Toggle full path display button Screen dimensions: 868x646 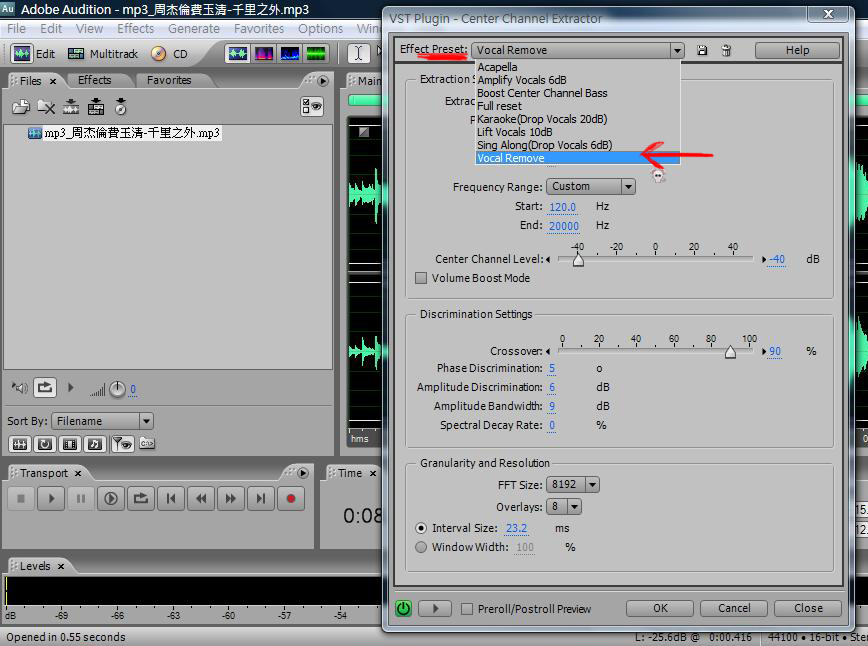click(x=147, y=443)
